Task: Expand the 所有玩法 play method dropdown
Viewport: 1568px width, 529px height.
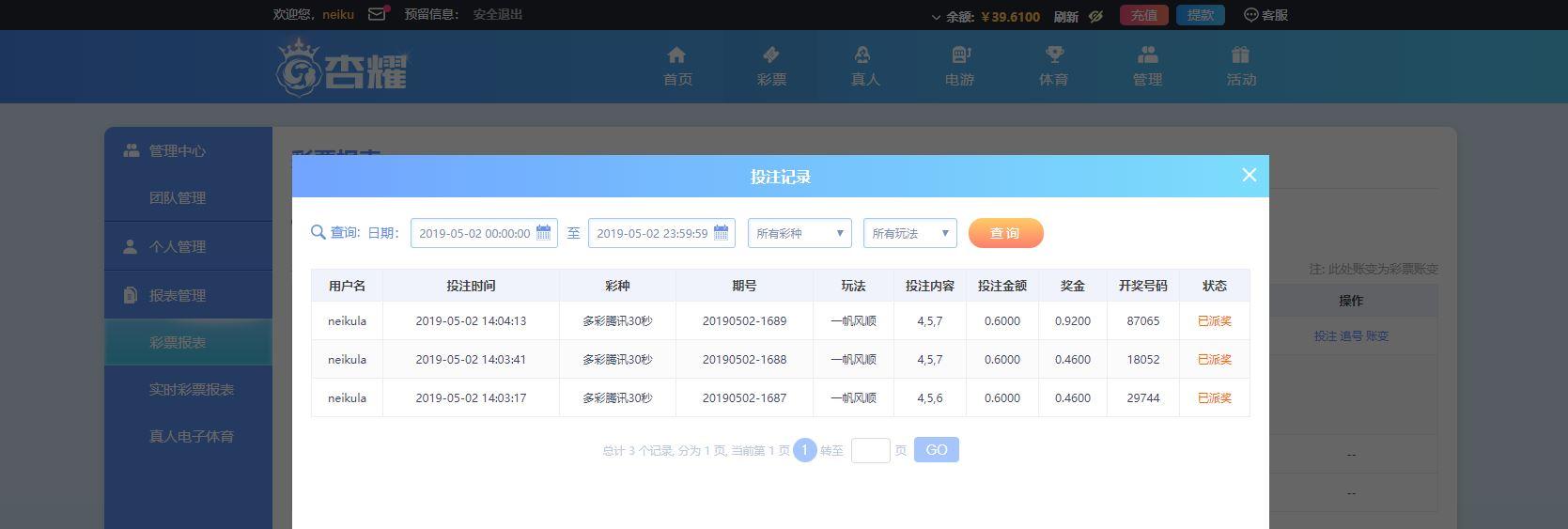Action: pyautogui.click(x=909, y=233)
